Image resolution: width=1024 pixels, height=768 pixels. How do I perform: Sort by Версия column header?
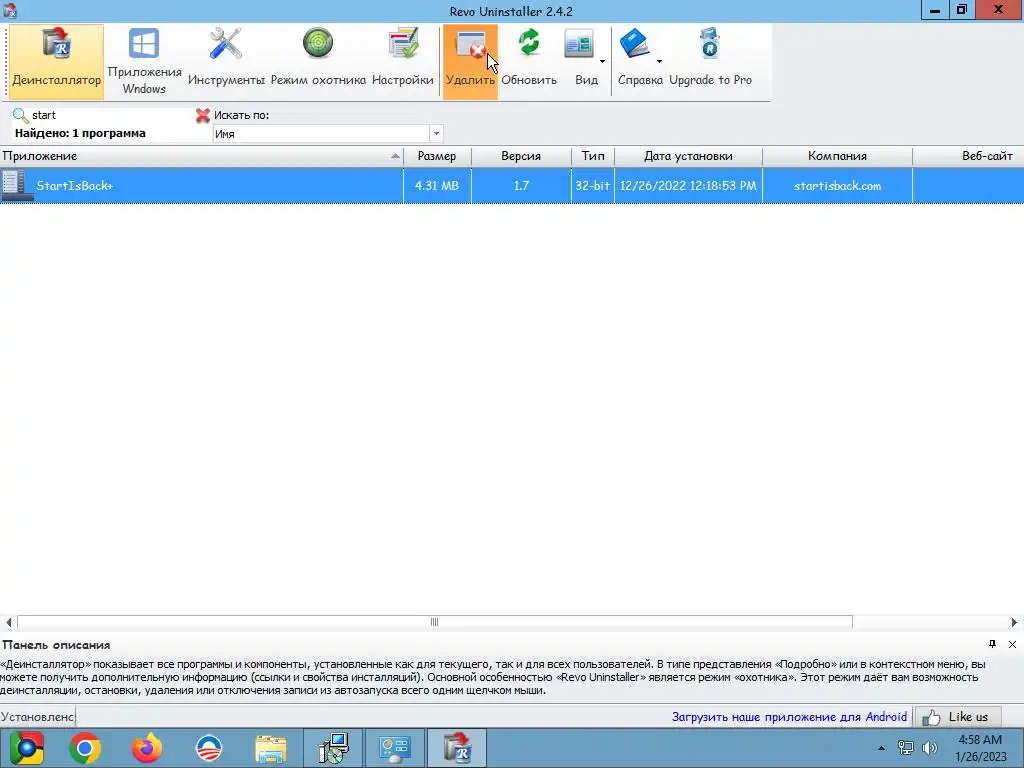[x=521, y=156]
